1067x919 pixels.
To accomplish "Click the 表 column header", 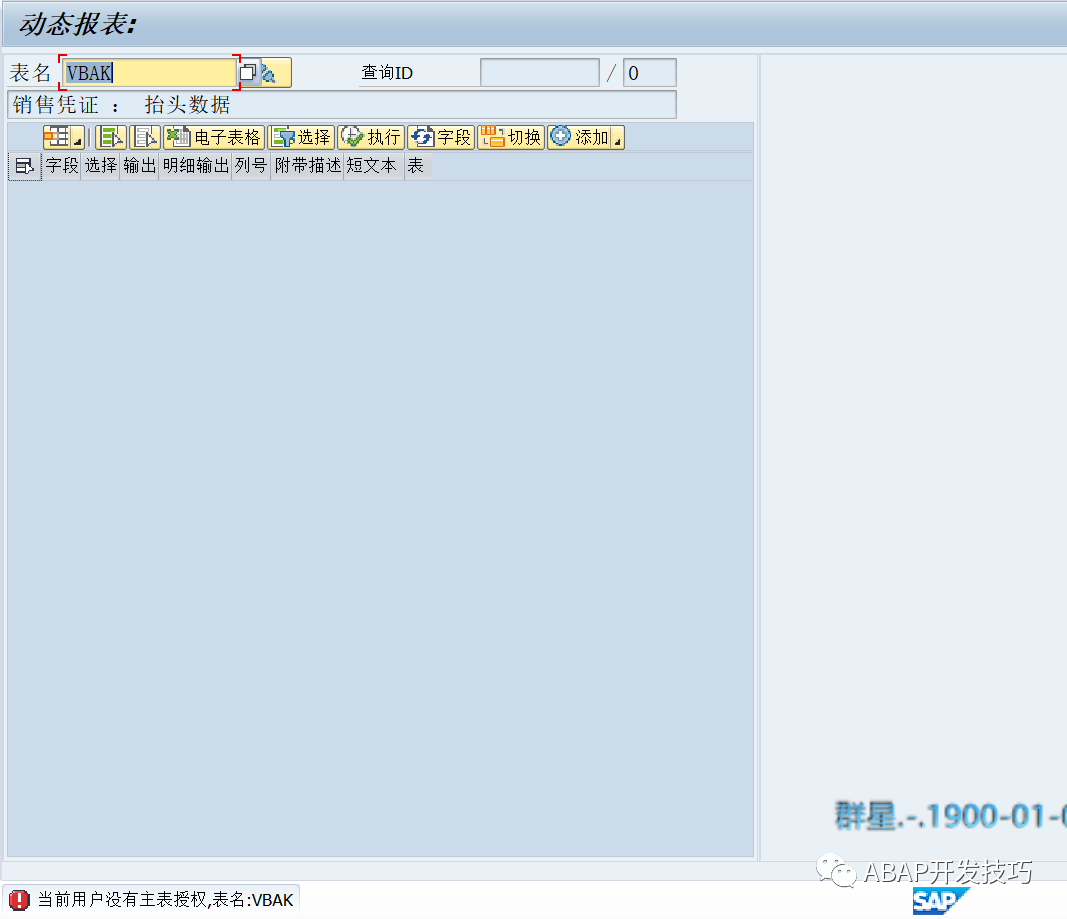I will coord(416,165).
